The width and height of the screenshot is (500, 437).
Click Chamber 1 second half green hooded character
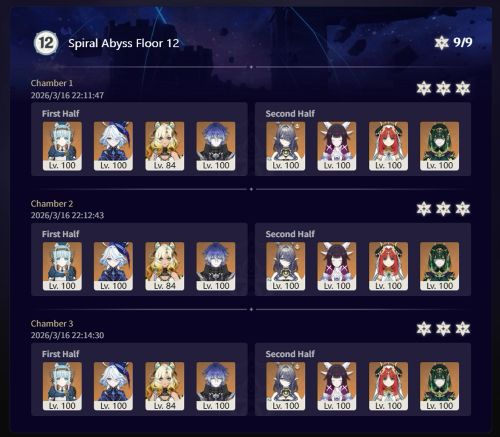[x=439, y=146]
